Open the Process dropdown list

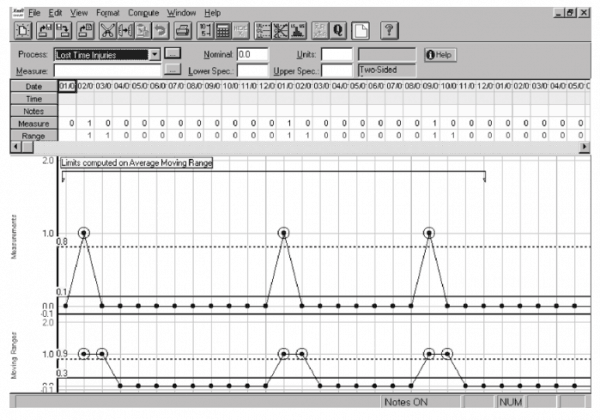click(154, 54)
